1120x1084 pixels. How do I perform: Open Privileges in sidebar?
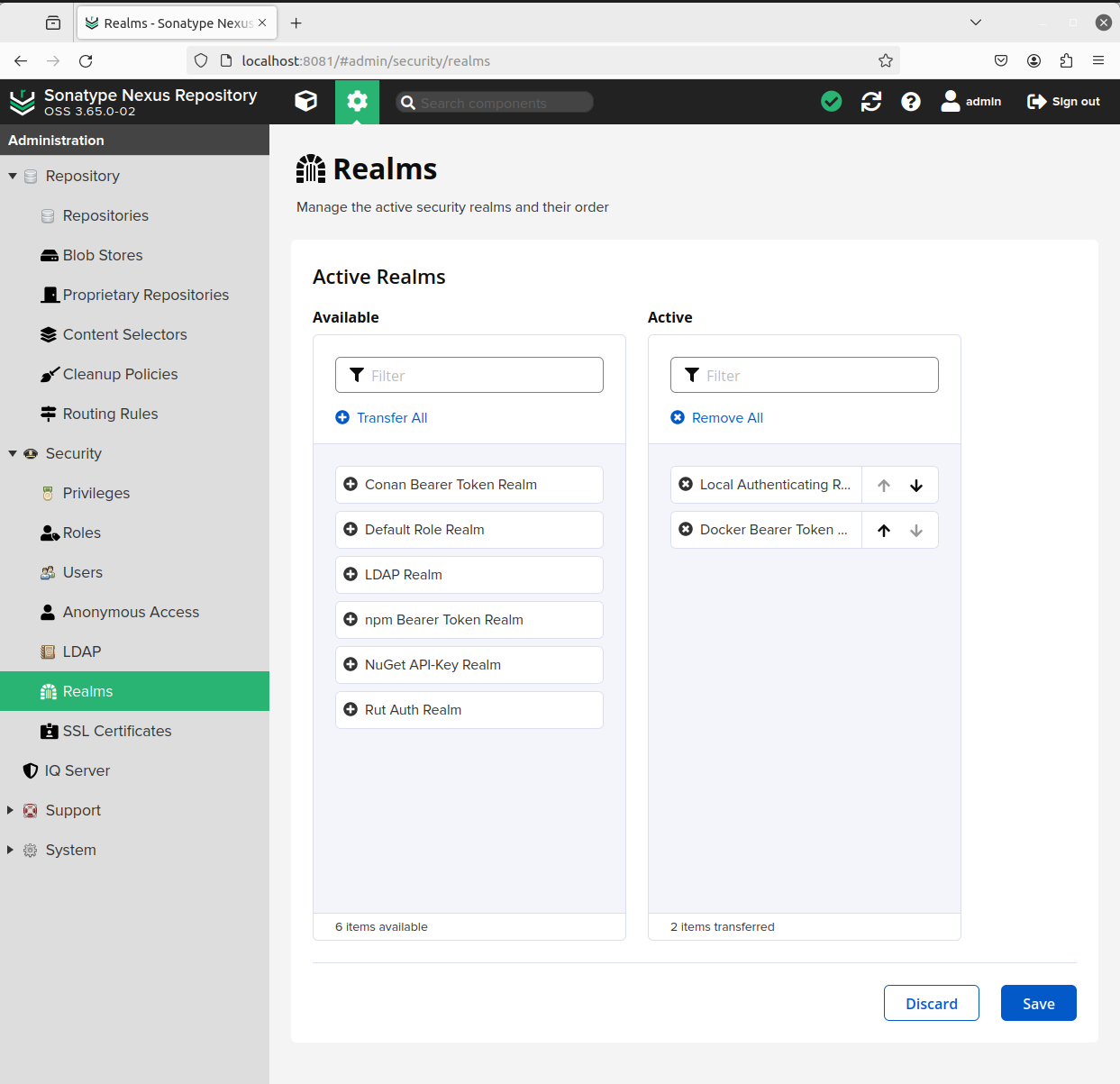(134, 493)
